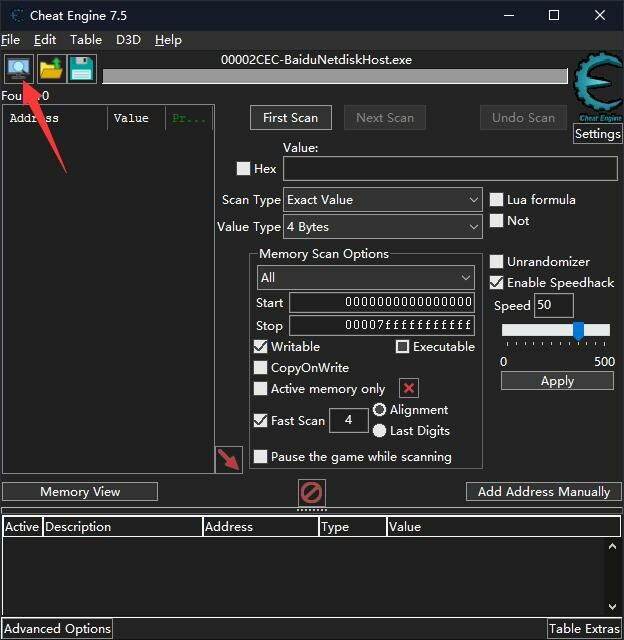Expand the memory region All dropdown

coord(365,277)
